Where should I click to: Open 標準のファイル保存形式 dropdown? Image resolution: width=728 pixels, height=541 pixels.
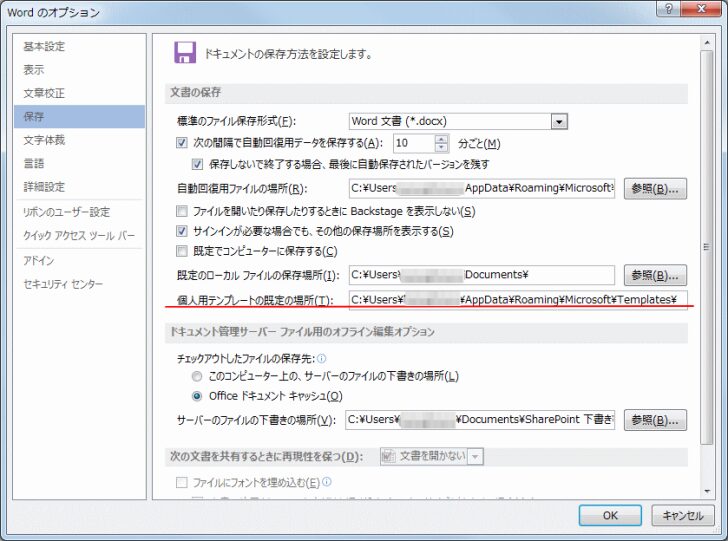tap(559, 121)
